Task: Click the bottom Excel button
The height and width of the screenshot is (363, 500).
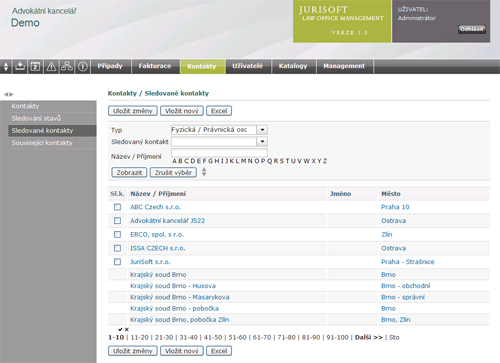Action: (x=219, y=351)
